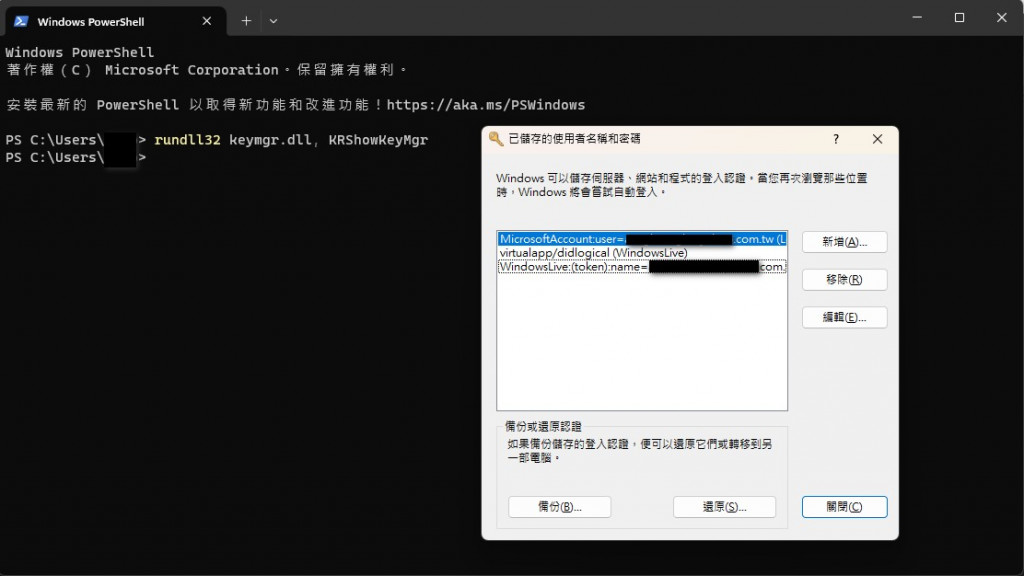Click the 編輯(E)... button
Screen dimensions: 1024x576
[x=844, y=317]
